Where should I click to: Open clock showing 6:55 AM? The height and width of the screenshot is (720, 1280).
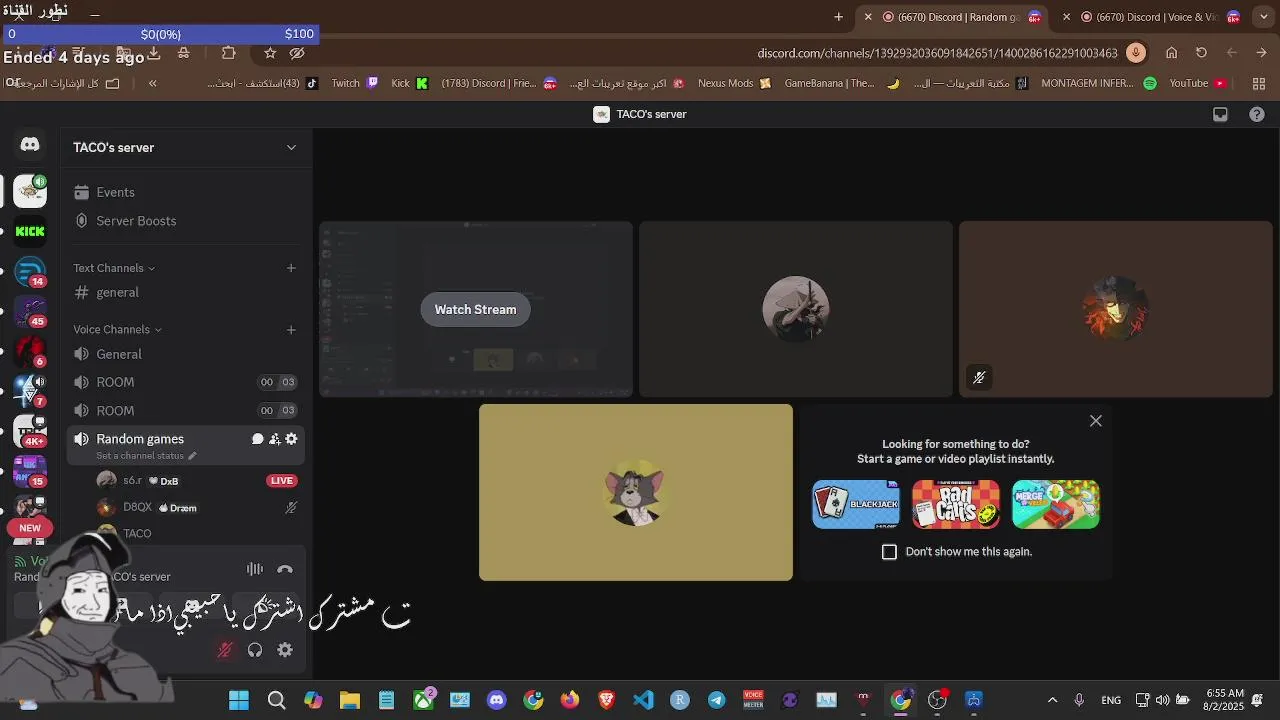pyautogui.click(x=1225, y=700)
